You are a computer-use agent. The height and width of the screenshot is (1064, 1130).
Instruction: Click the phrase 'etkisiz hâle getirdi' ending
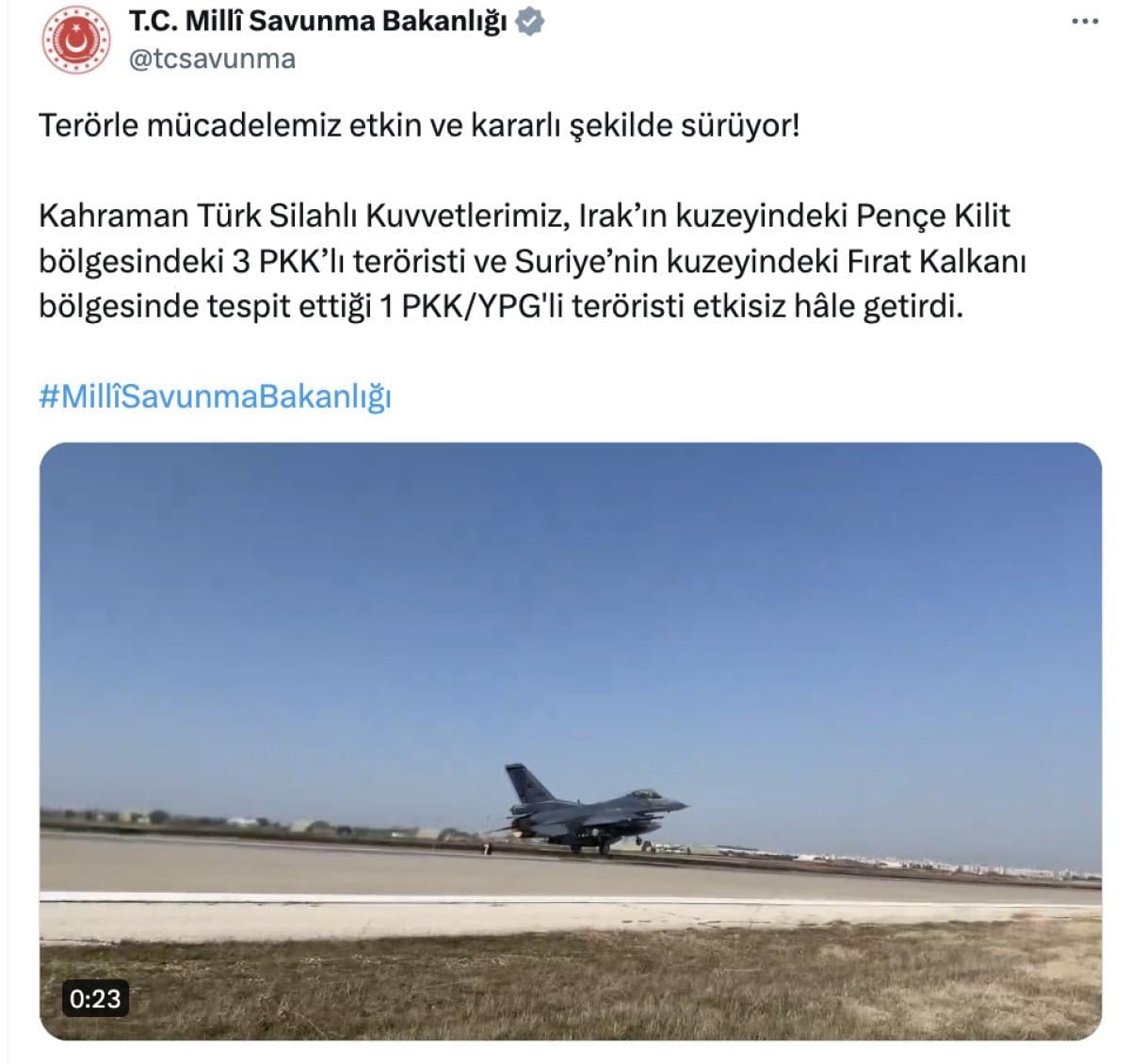(x=828, y=306)
